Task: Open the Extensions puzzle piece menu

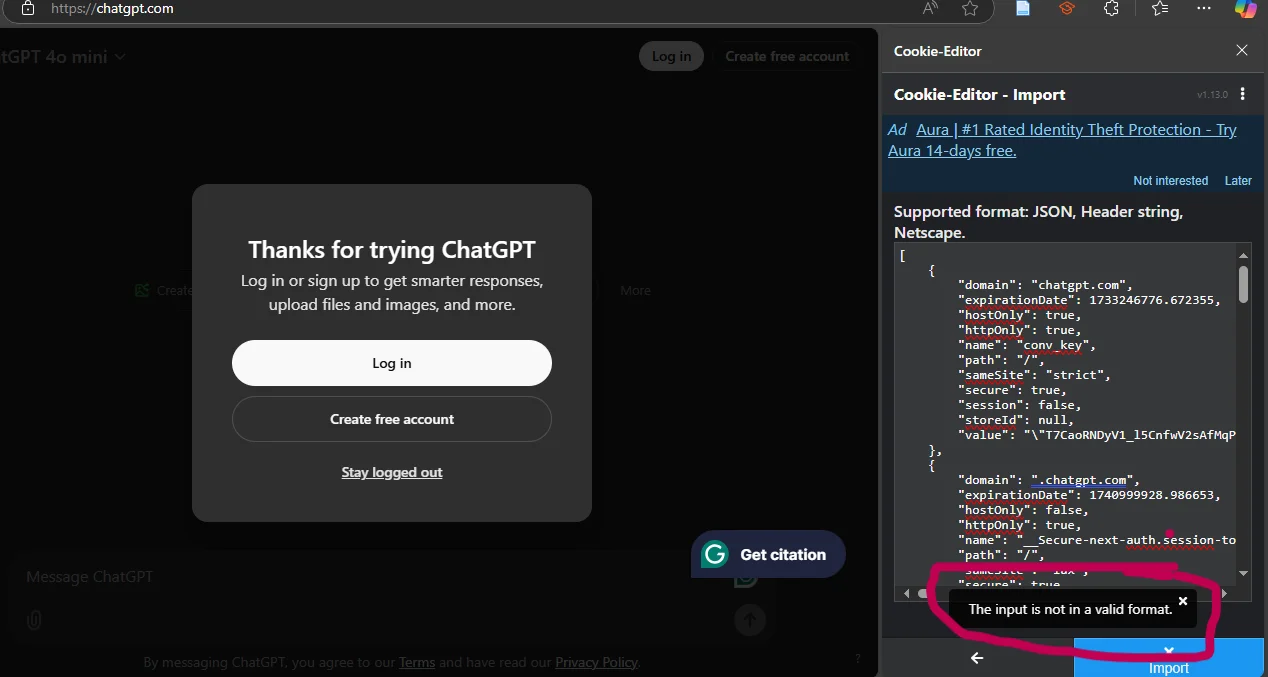Action: click(1111, 8)
